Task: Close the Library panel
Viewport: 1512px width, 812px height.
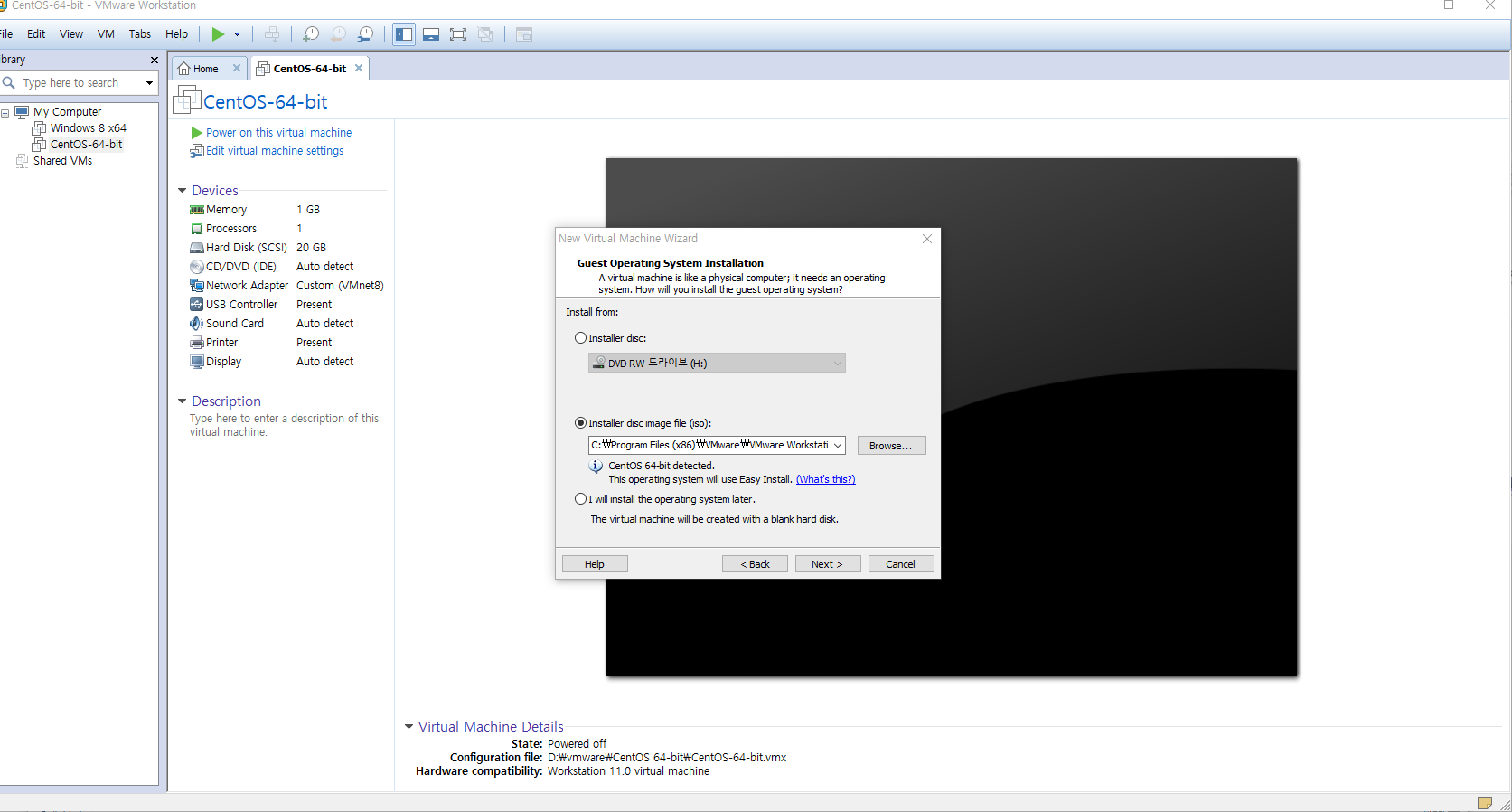Action: (155, 60)
